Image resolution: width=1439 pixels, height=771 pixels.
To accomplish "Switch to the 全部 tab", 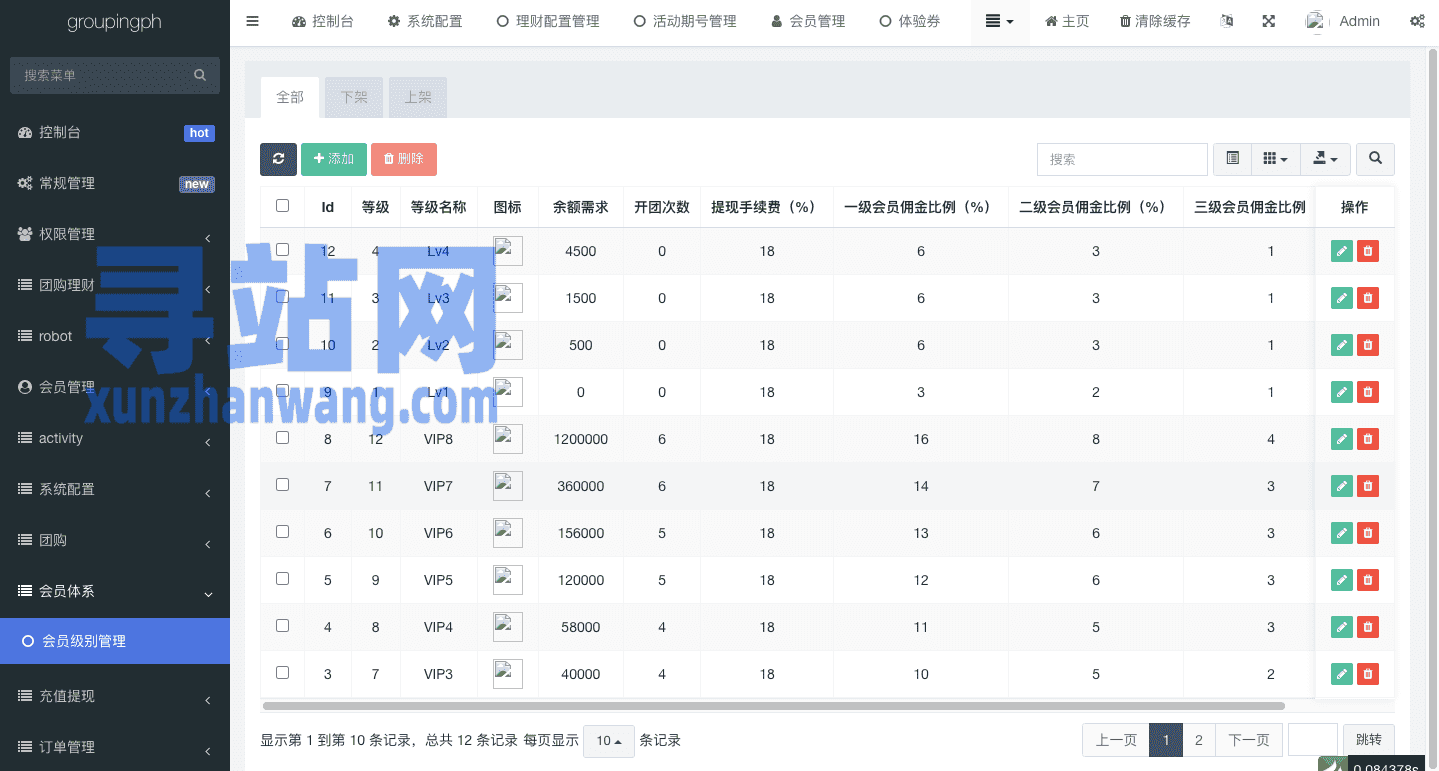I will [290, 97].
